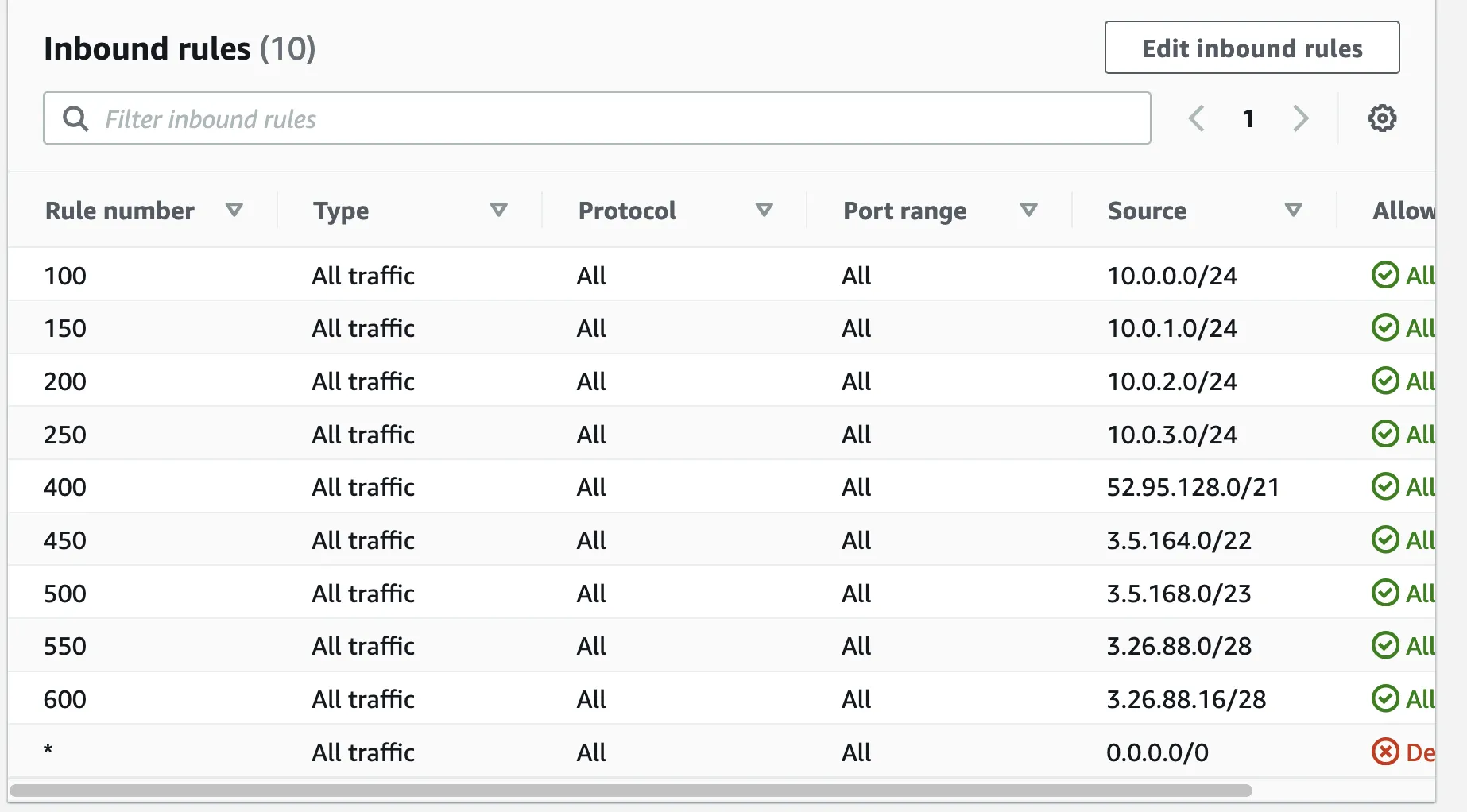
Task: Click the Allow checkmark icon for rule 250
Action: (1385, 434)
